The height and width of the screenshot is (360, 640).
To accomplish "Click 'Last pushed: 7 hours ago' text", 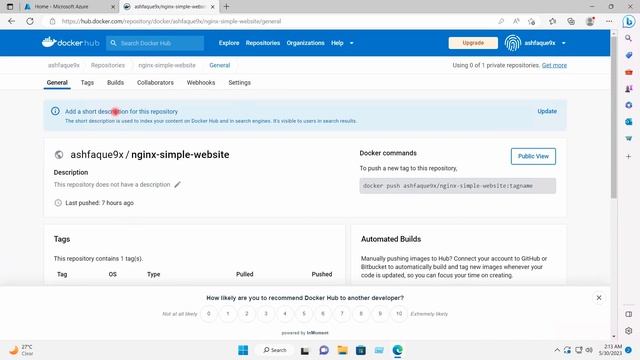I will point(99,203).
